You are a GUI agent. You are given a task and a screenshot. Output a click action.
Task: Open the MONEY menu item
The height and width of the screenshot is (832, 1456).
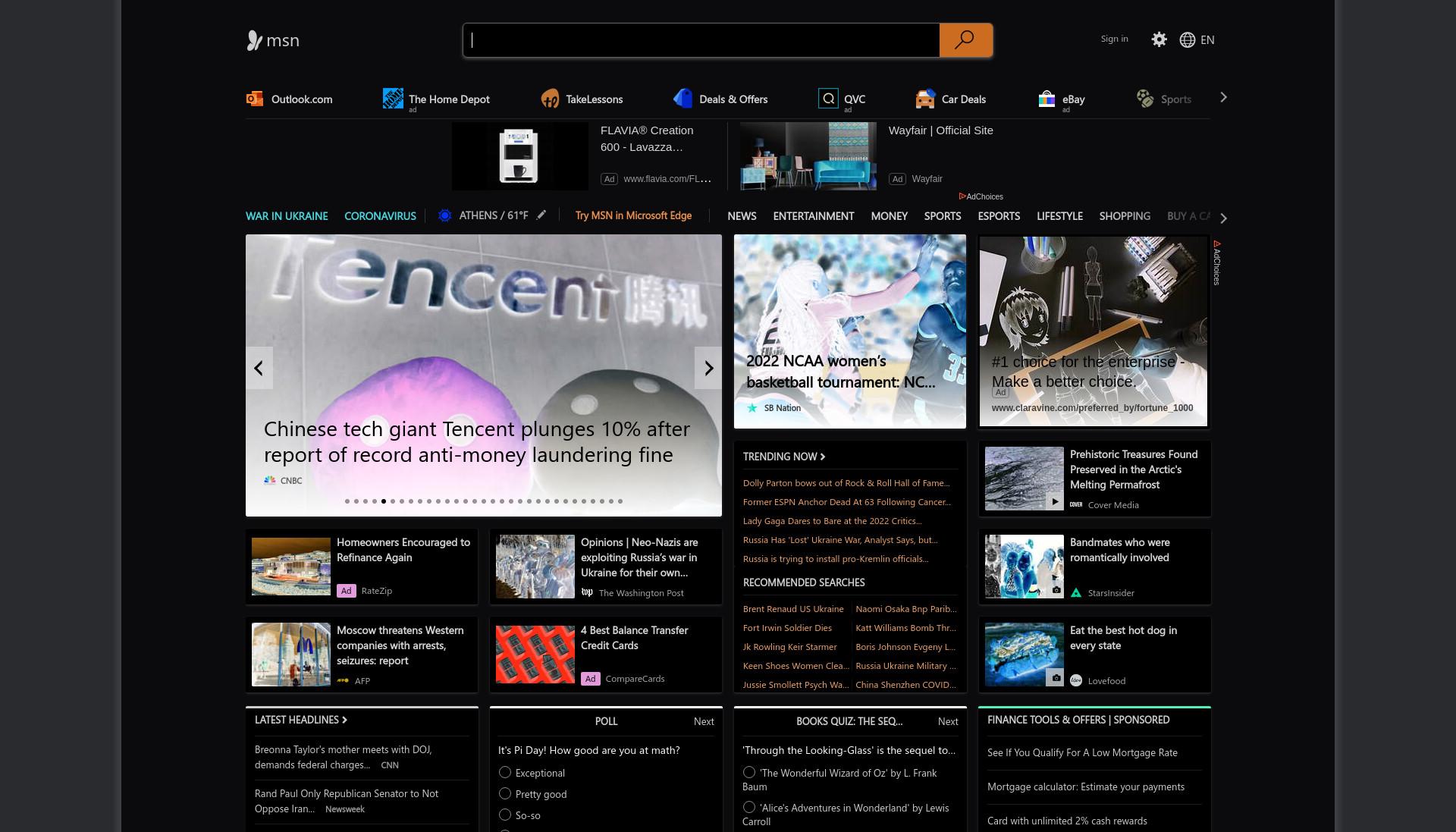point(889,216)
